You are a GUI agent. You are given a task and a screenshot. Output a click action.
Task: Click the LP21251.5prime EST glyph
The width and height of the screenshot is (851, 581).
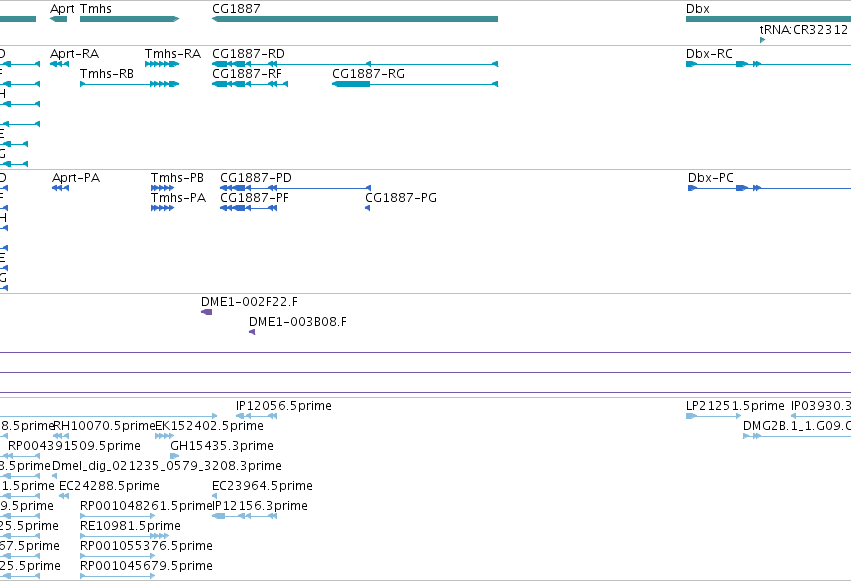[x=713, y=416]
